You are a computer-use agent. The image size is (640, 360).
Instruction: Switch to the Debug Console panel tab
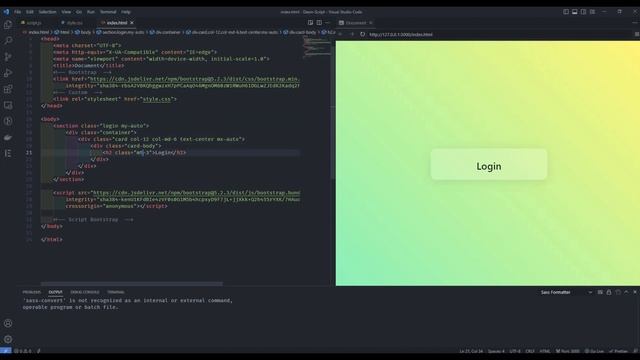click(x=85, y=292)
